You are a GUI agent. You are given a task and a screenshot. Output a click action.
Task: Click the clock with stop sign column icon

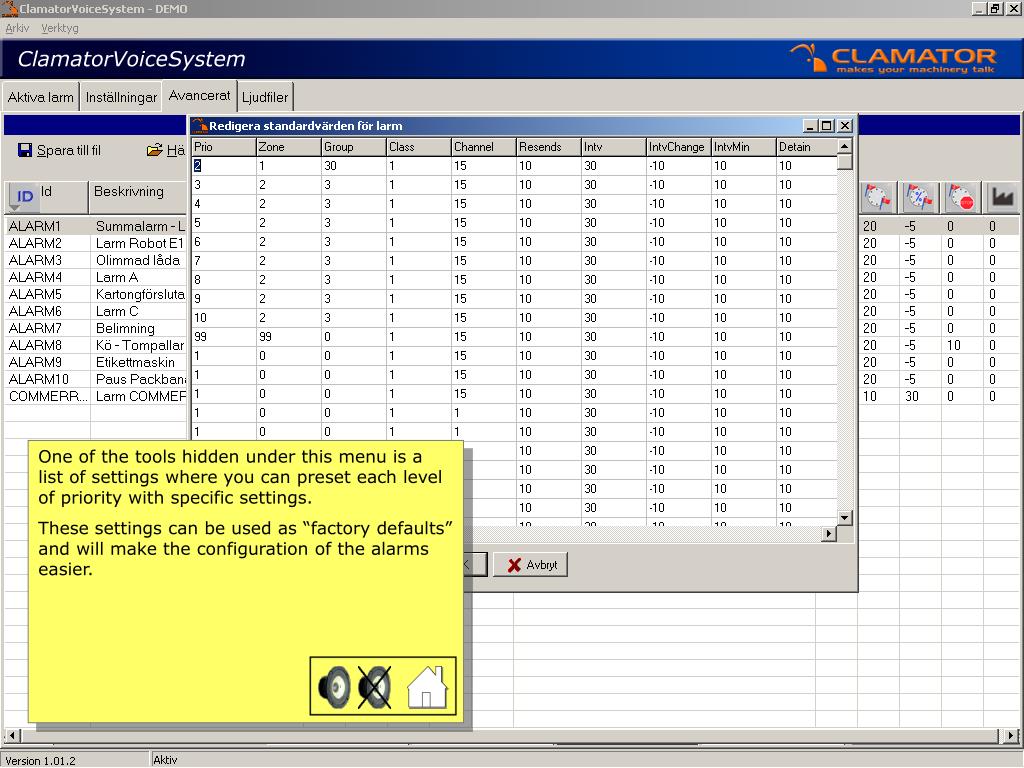(x=961, y=197)
